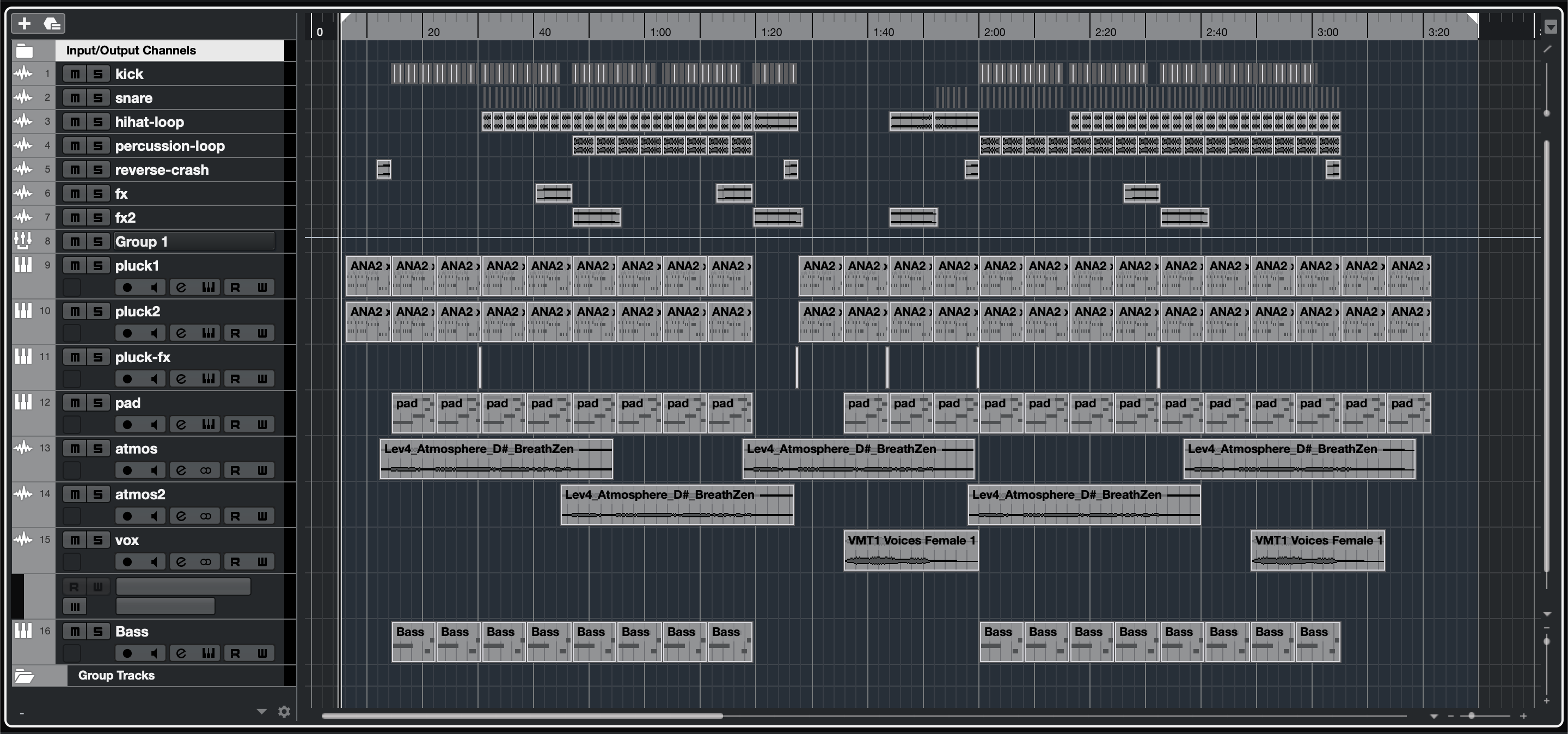This screenshot has width=1568, height=734.
Task: Solo the Group 1 track
Action: click(97, 242)
